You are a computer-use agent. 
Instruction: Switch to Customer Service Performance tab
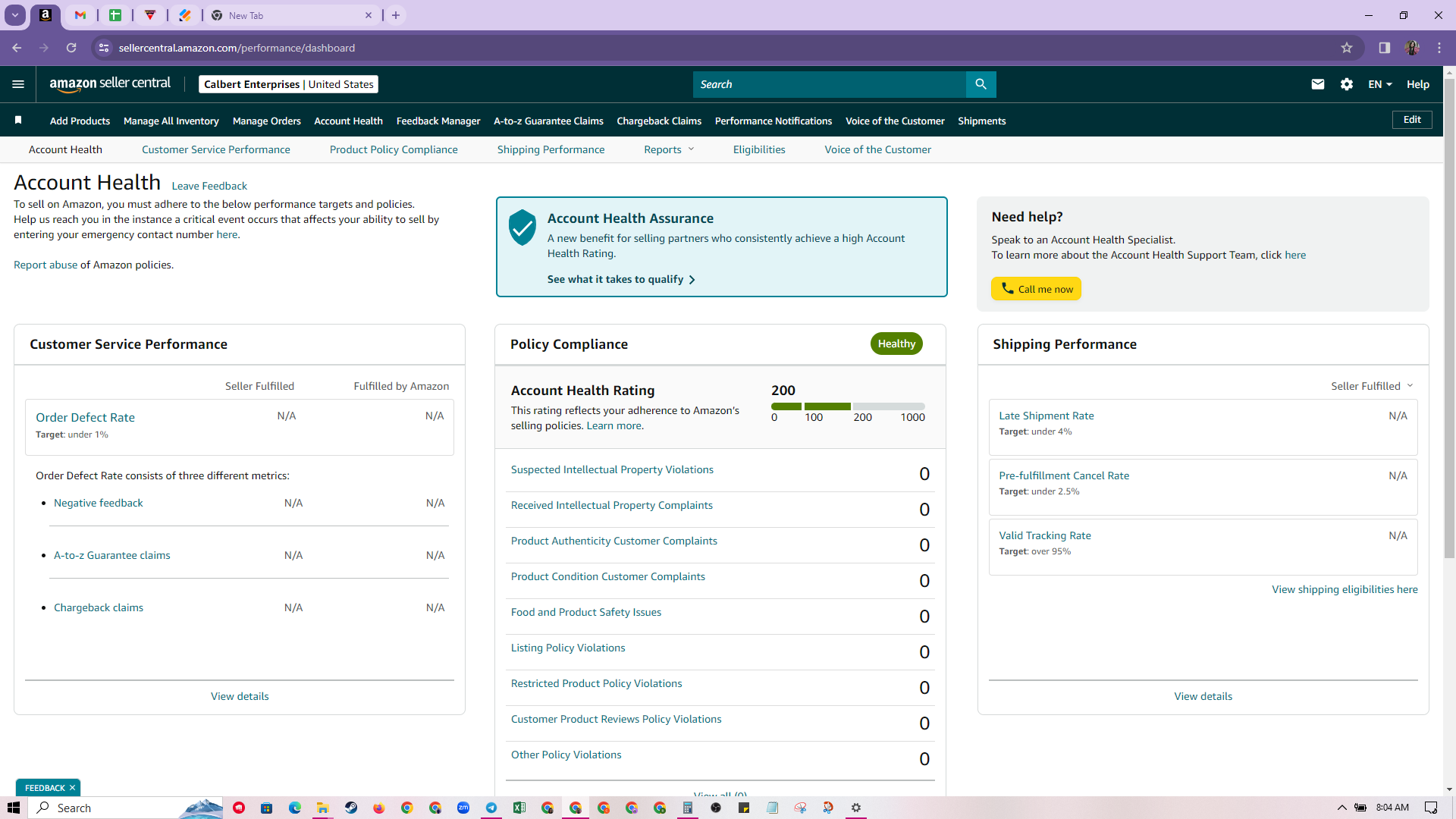coord(216,149)
